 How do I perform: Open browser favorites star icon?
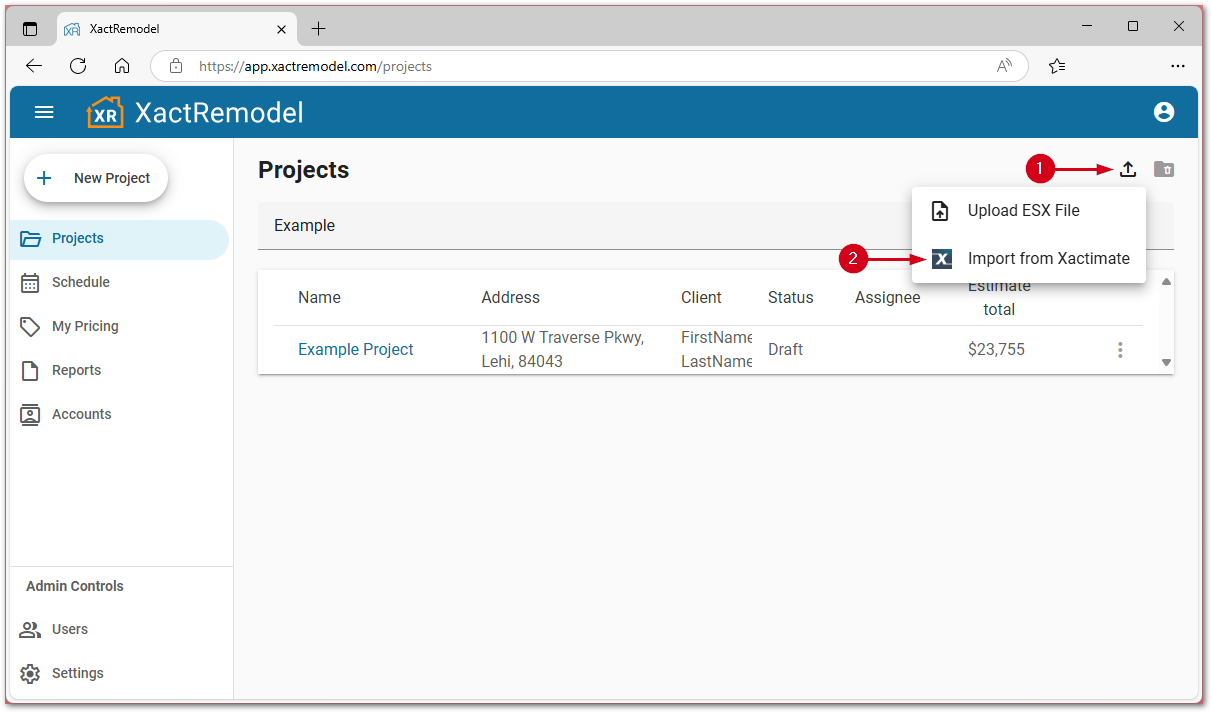point(1057,66)
